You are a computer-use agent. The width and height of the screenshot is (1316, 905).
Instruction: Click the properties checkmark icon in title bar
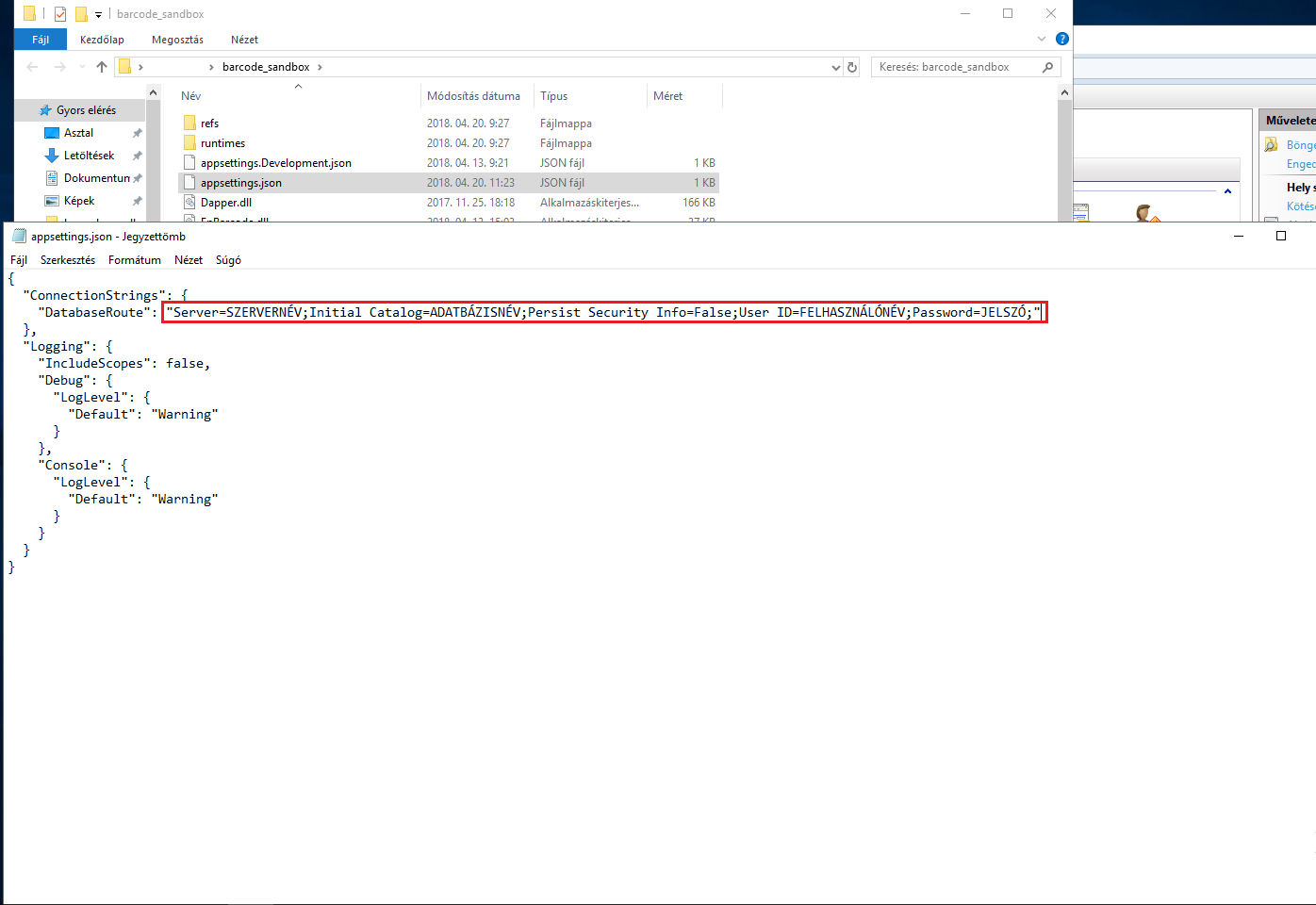pyautogui.click(x=60, y=14)
